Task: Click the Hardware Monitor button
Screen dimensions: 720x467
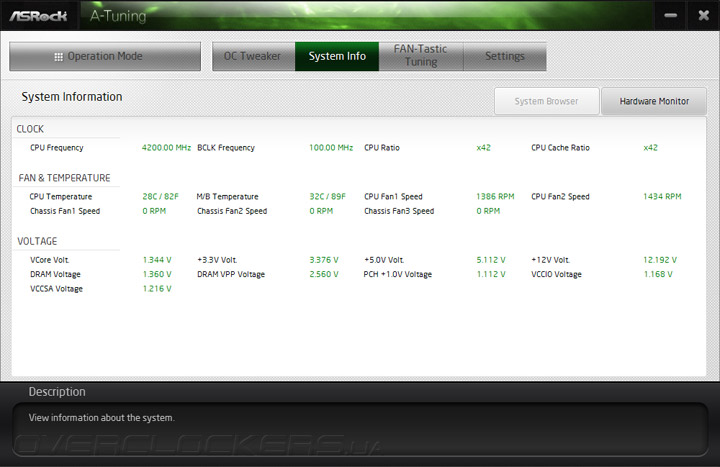Action: [x=654, y=101]
